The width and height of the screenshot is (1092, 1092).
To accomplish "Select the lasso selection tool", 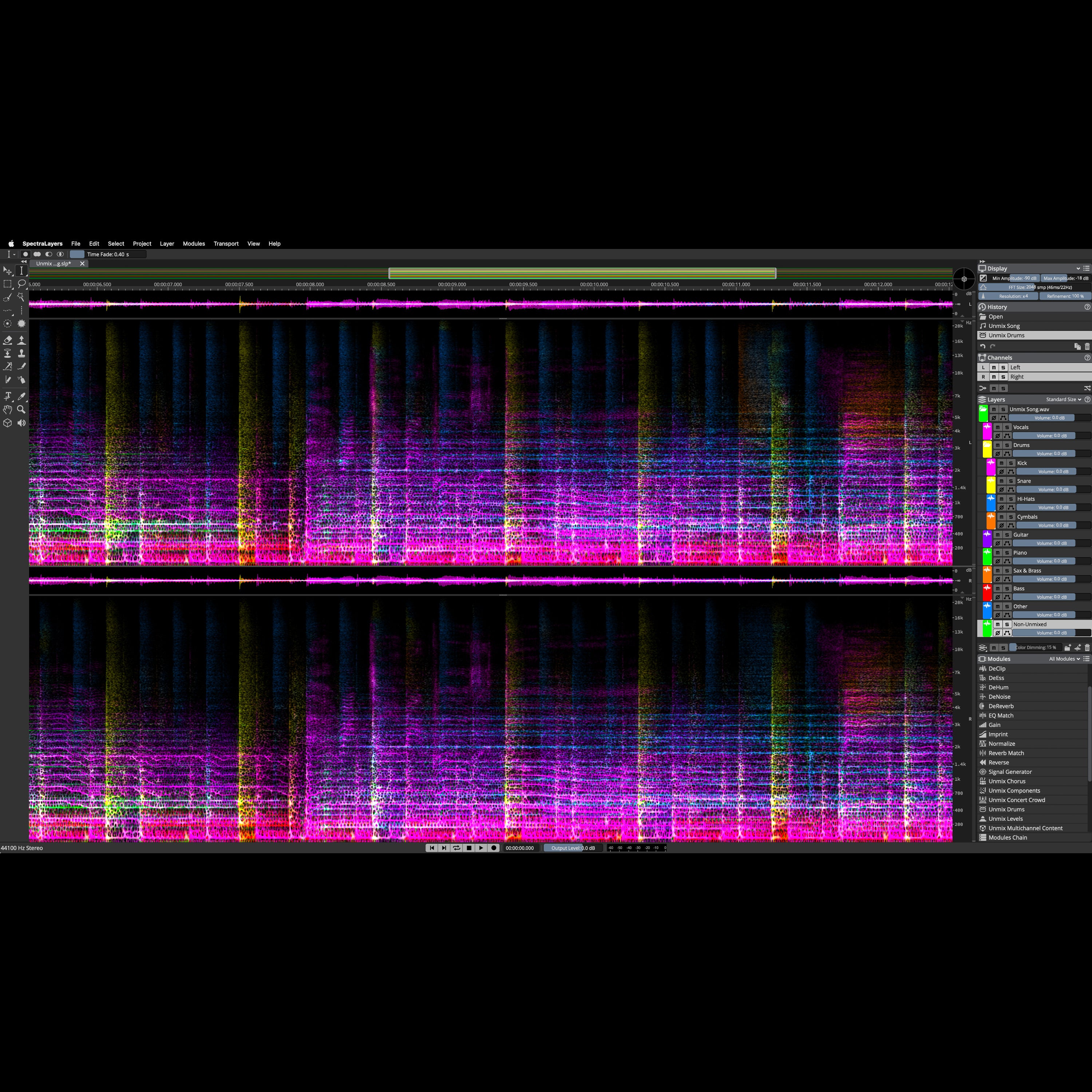I will [x=21, y=284].
